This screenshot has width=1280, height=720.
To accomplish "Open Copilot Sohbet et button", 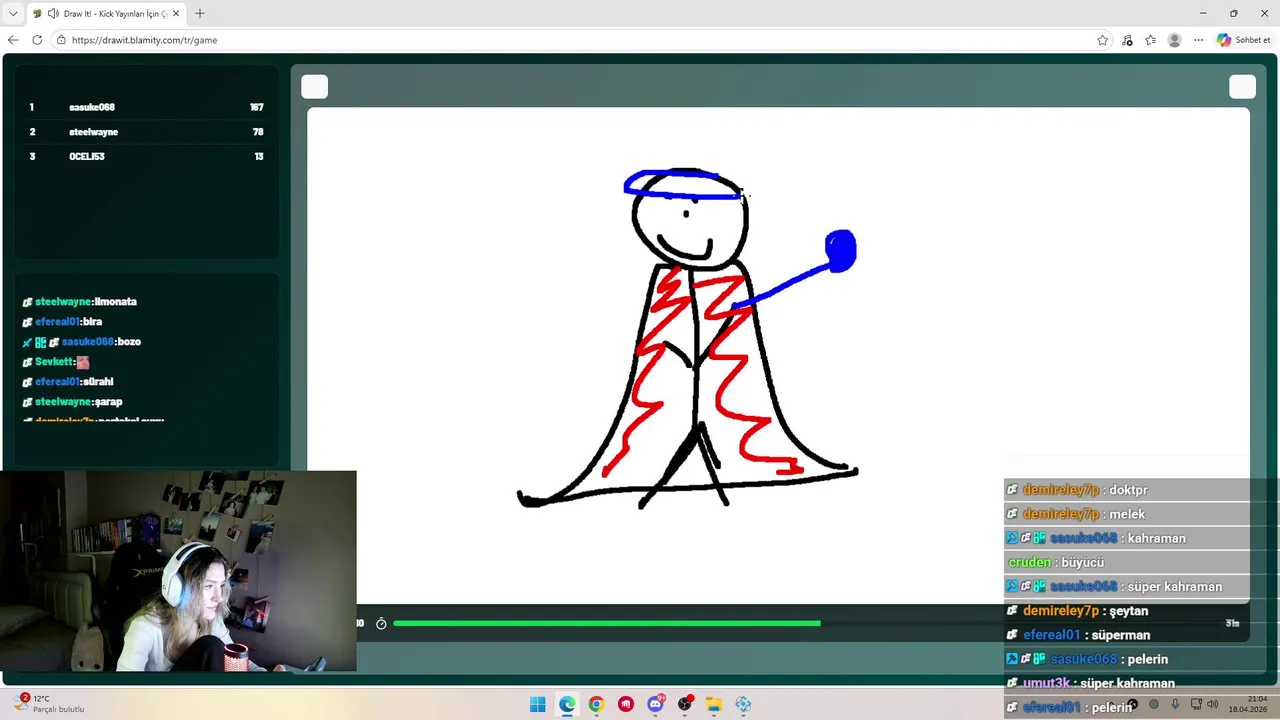I will 1243,40.
